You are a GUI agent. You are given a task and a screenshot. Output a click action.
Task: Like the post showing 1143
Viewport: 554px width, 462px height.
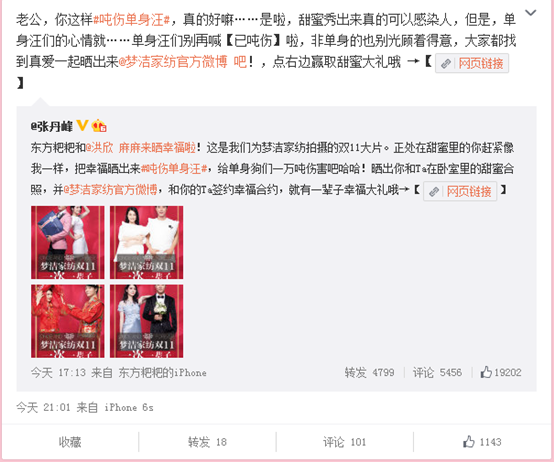click(482, 442)
